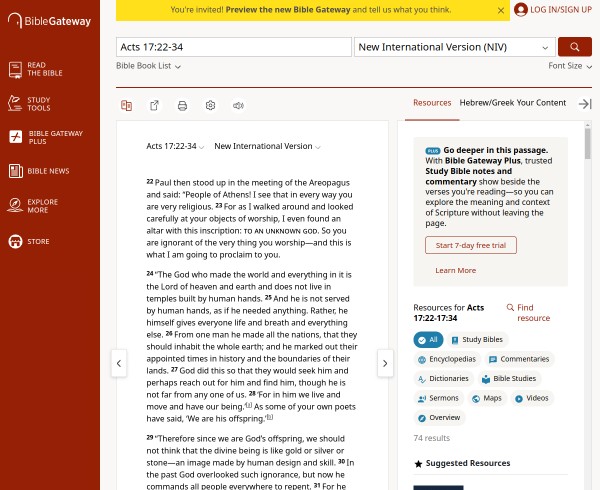Click the user account avatar icon
The image size is (600, 490).
(521, 10)
